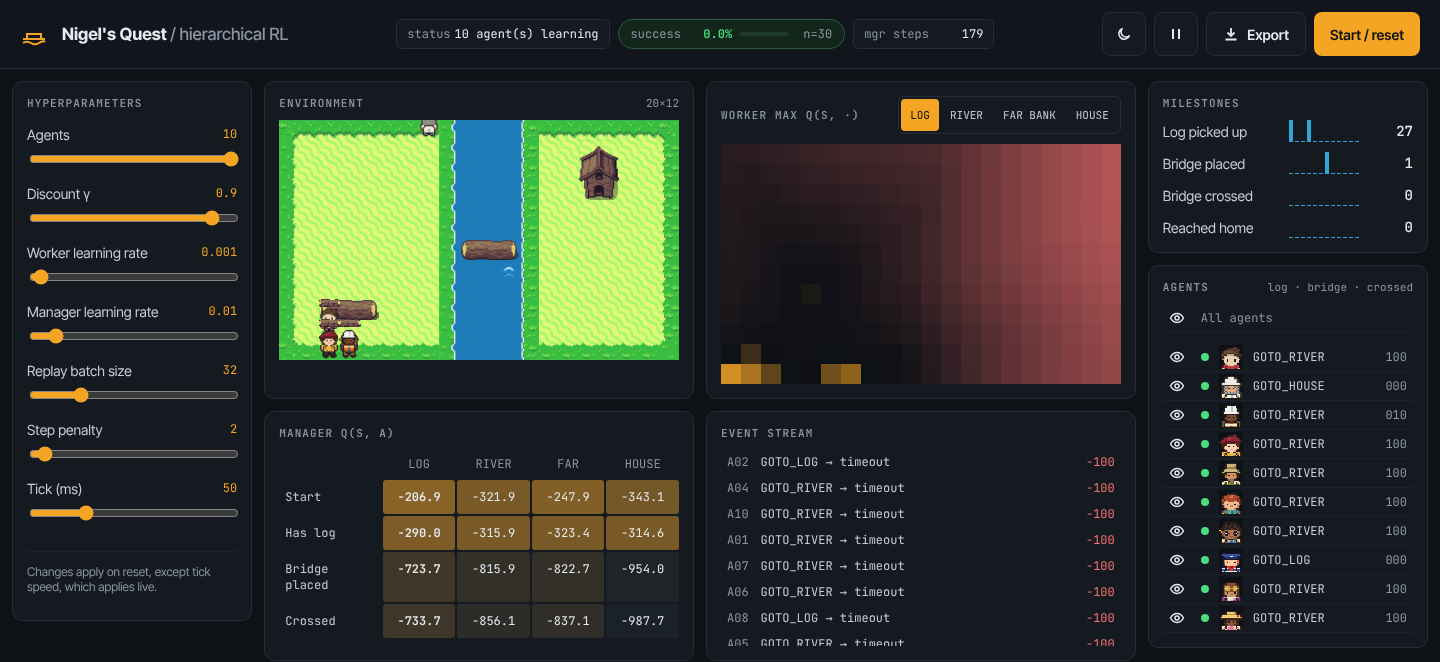Click the Reached home milestone label

pyautogui.click(x=1208, y=228)
